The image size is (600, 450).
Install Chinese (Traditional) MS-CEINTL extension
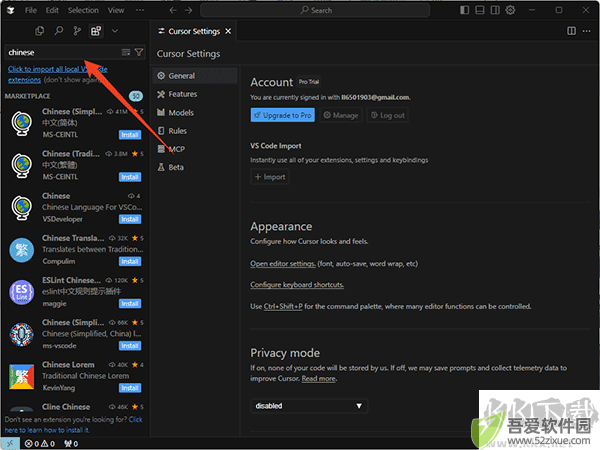pyautogui.click(x=130, y=177)
